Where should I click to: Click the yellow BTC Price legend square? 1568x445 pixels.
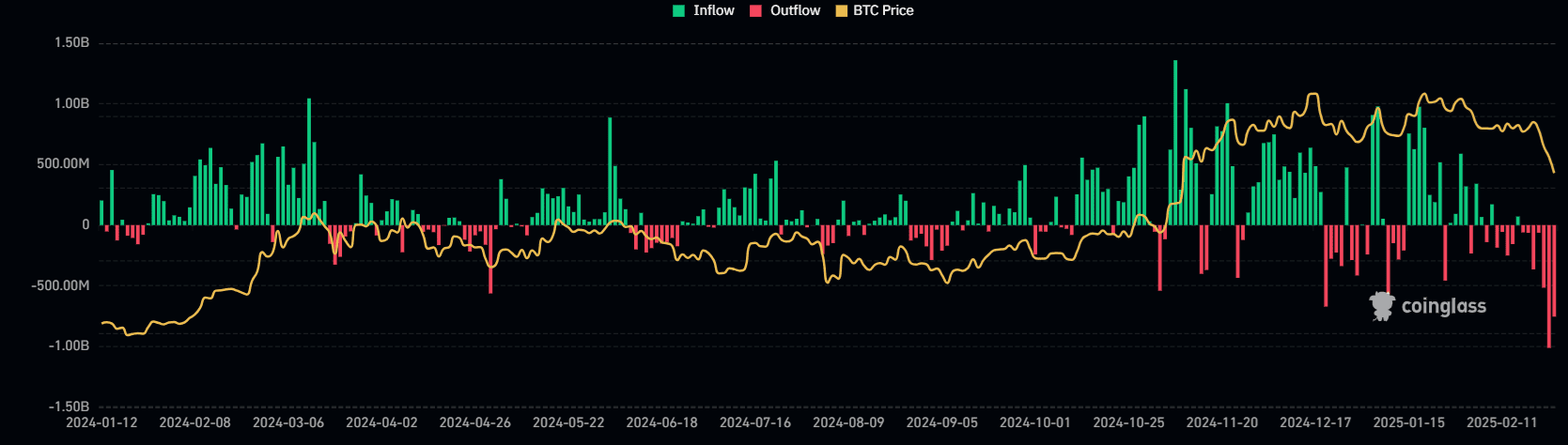(x=842, y=11)
